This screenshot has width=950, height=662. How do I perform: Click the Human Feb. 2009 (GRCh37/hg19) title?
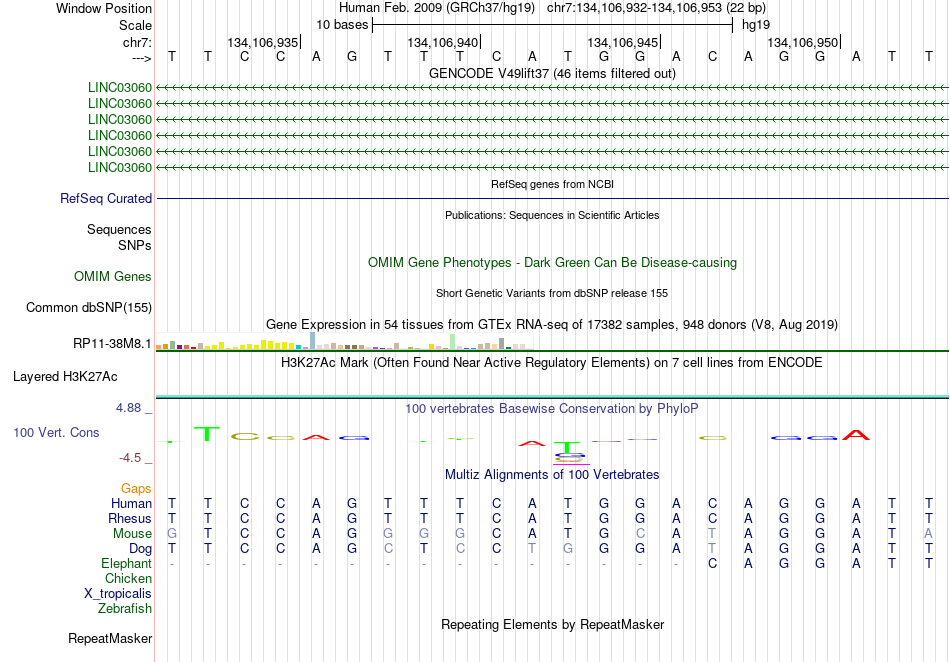click(x=437, y=8)
